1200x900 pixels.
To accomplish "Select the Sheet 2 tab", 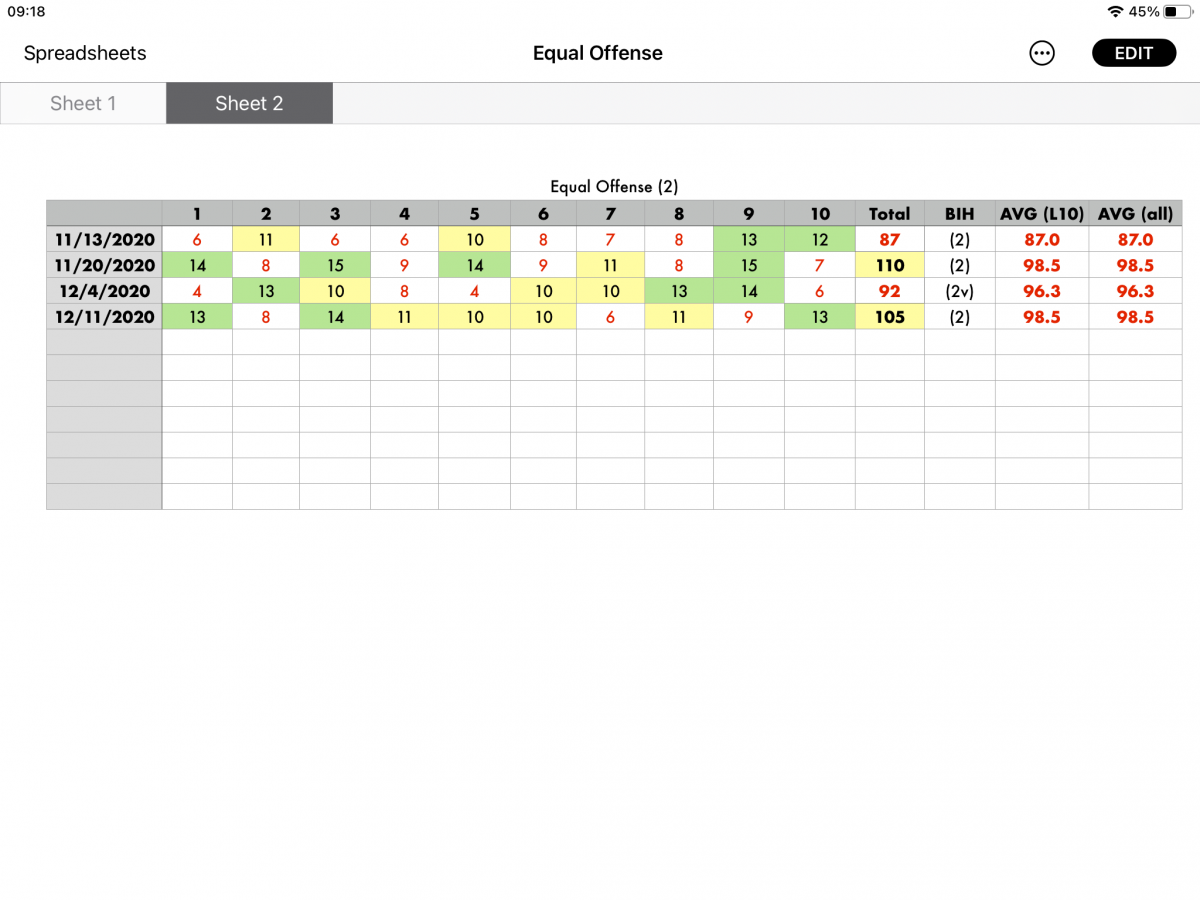I will point(249,104).
